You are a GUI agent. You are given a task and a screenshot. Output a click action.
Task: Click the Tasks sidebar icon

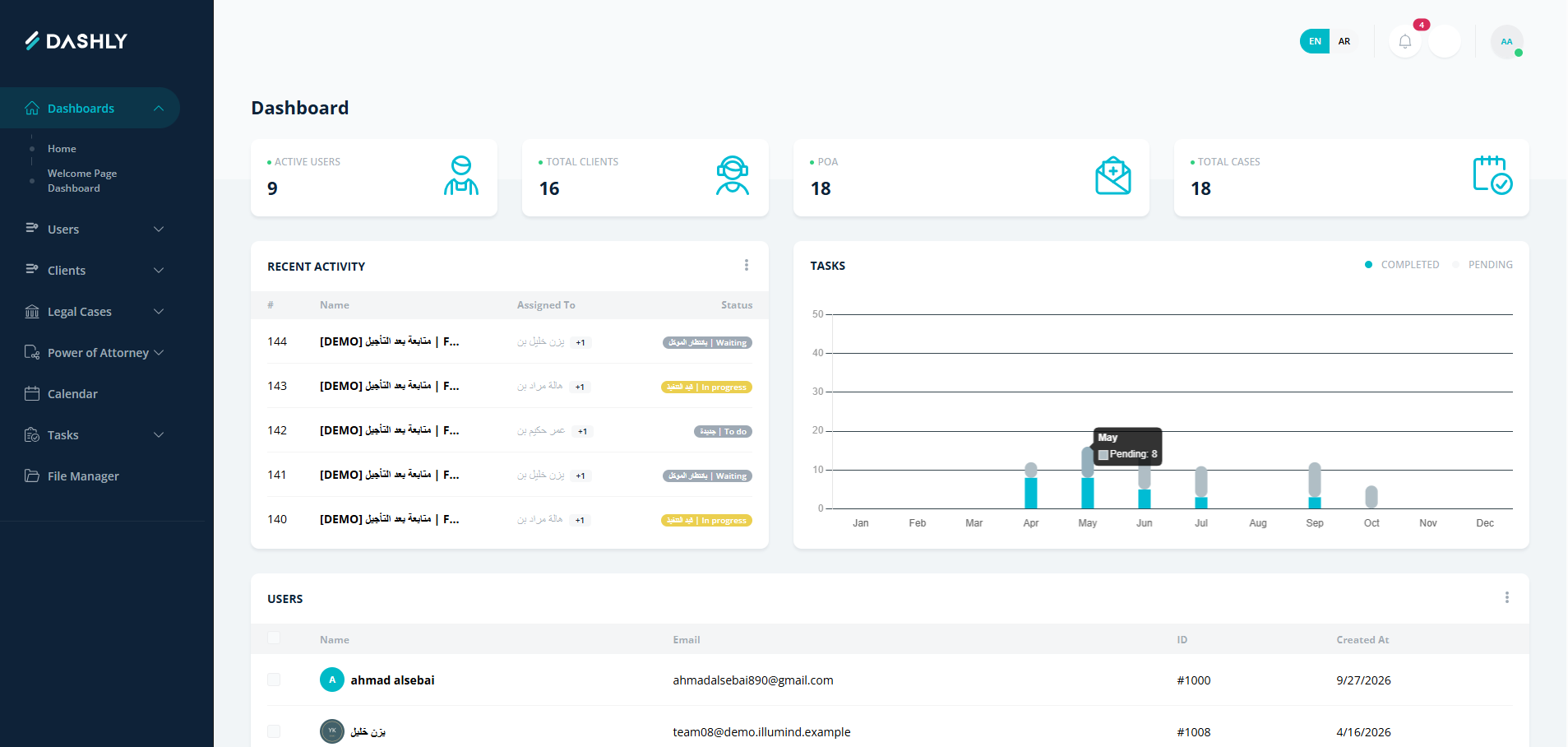click(x=32, y=434)
